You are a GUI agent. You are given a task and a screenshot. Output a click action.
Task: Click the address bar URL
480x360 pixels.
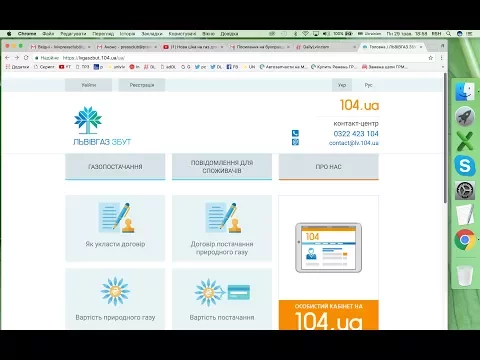point(94,58)
